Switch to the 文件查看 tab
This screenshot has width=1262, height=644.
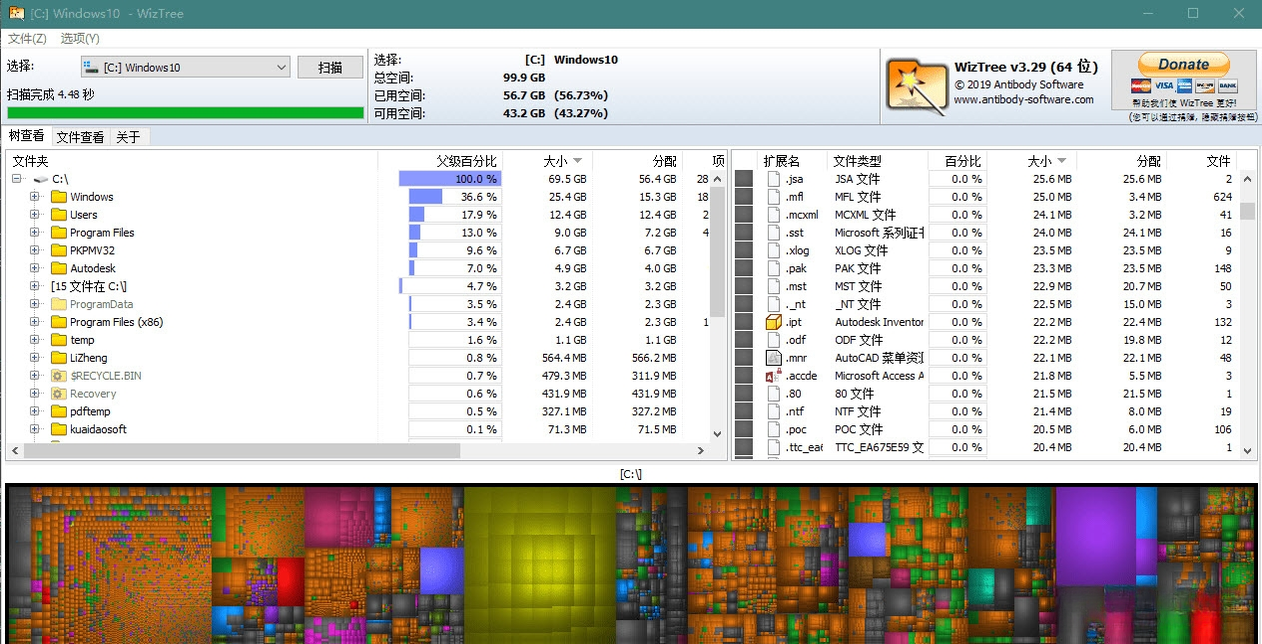pyautogui.click(x=80, y=137)
